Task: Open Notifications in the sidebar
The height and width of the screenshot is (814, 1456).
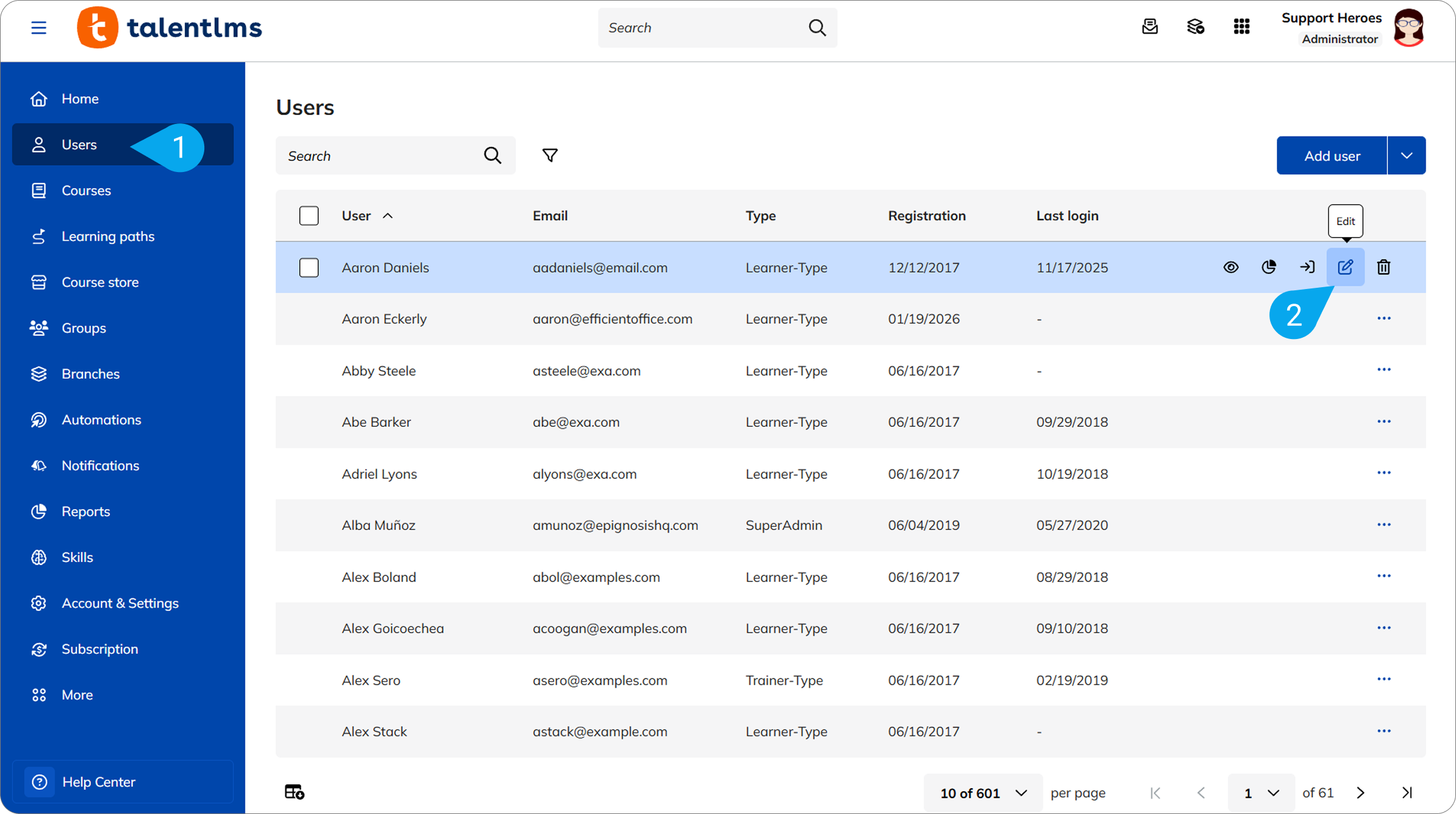Action: point(123,466)
